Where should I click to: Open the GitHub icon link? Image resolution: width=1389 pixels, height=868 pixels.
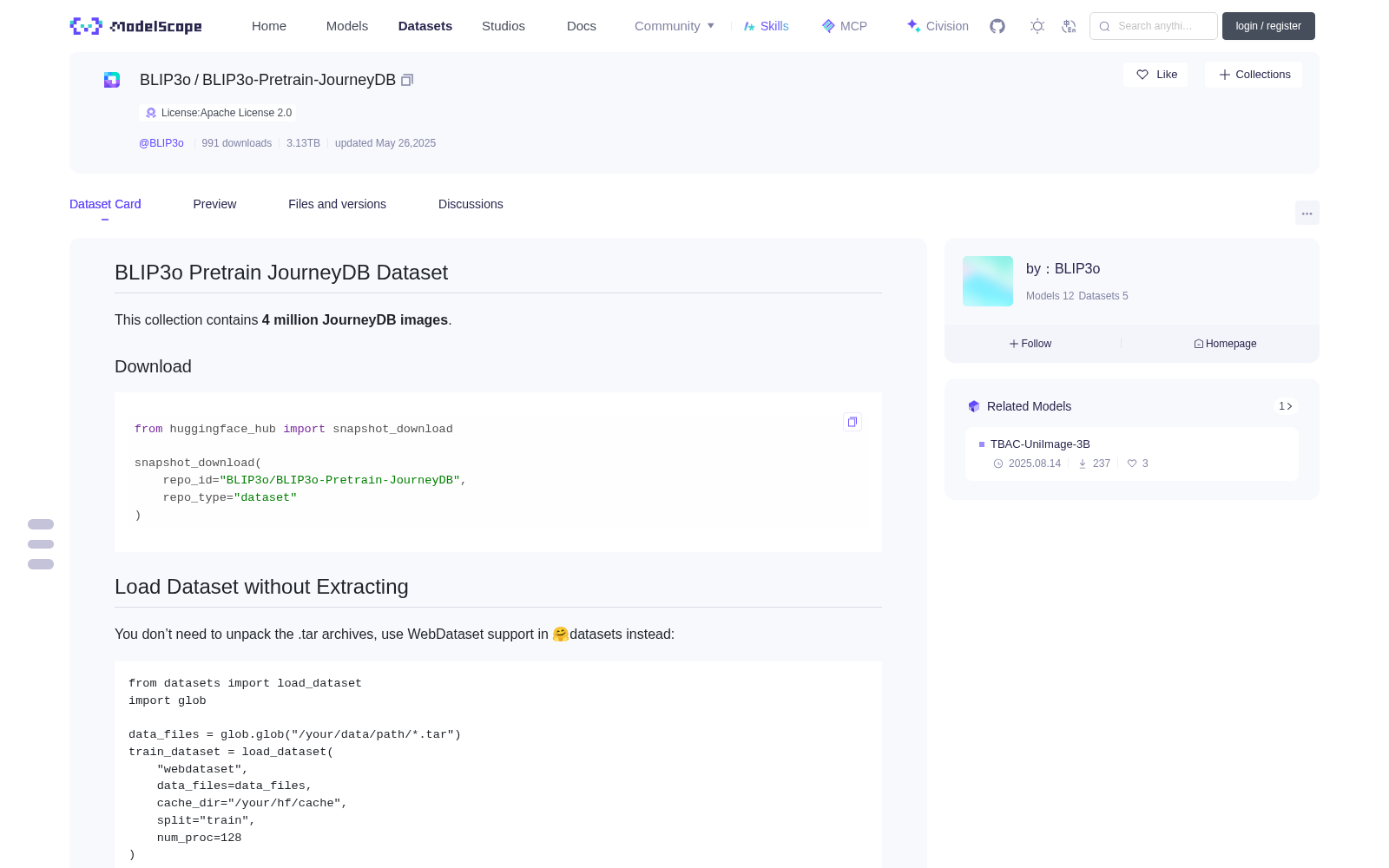997,26
